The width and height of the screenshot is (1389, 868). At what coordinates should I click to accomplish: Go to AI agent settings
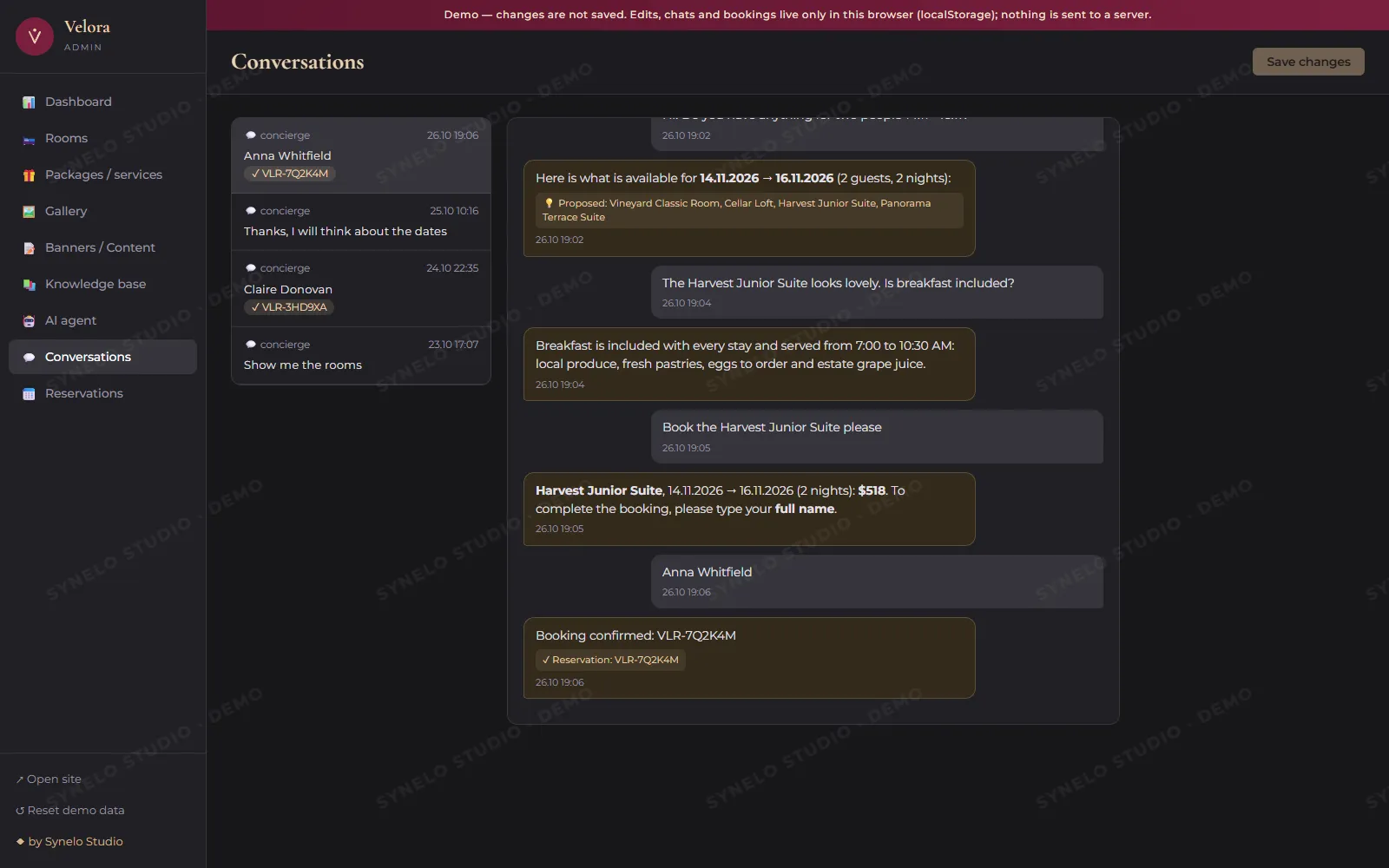point(102,320)
